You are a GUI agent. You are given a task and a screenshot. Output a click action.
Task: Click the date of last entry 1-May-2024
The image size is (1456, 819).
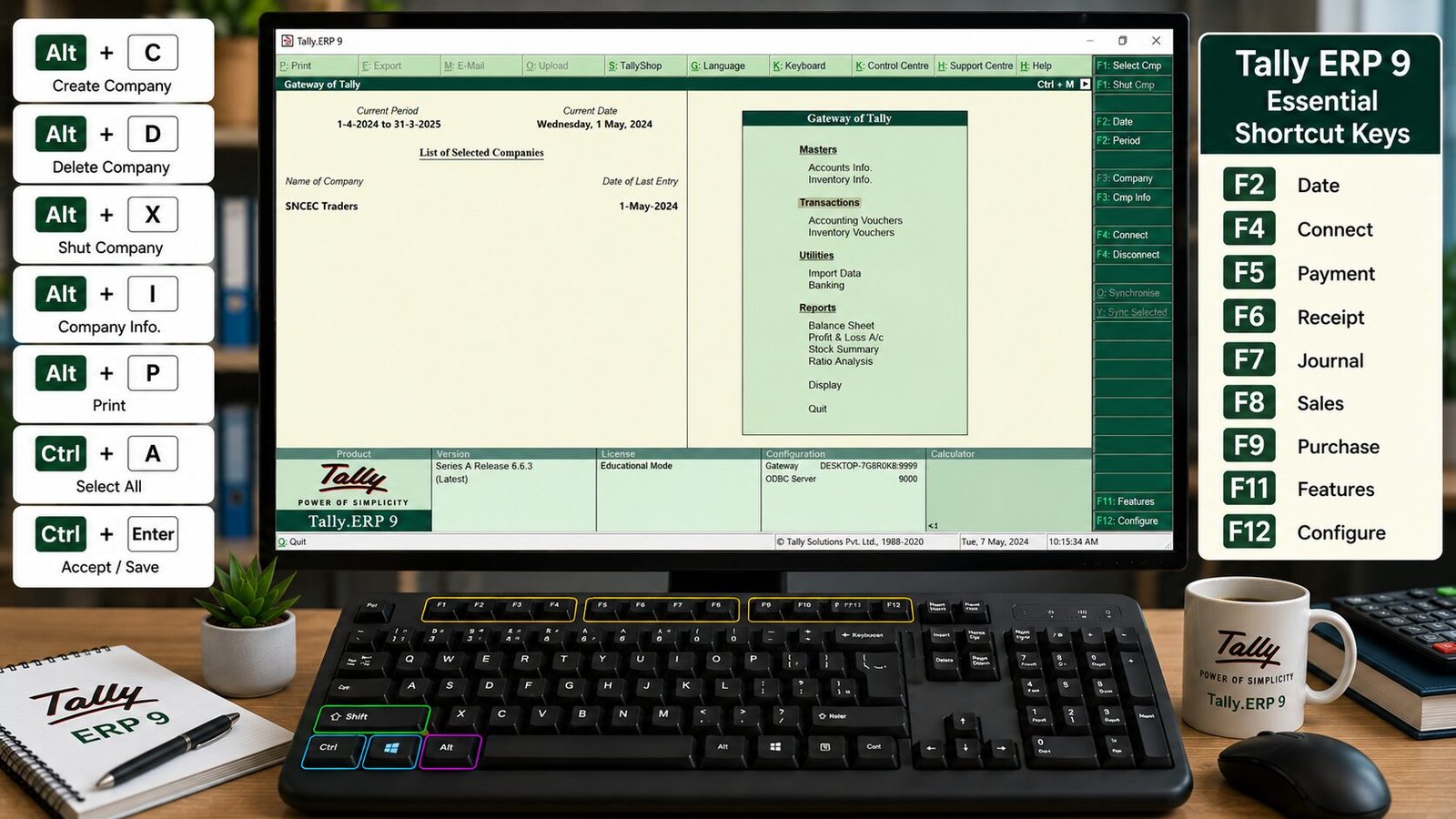click(648, 207)
